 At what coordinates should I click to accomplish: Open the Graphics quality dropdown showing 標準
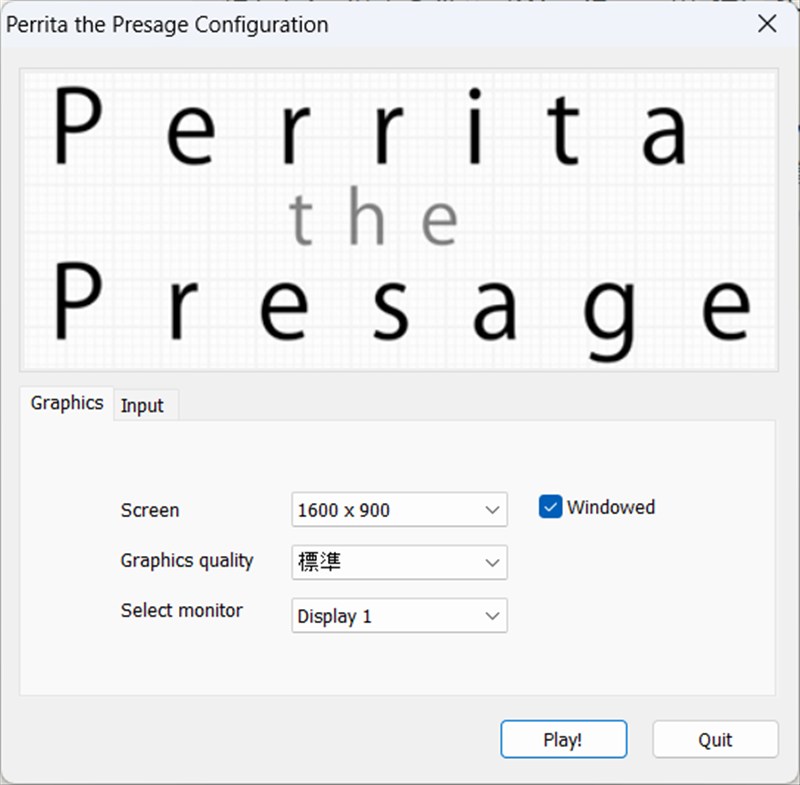pyautogui.click(x=398, y=562)
